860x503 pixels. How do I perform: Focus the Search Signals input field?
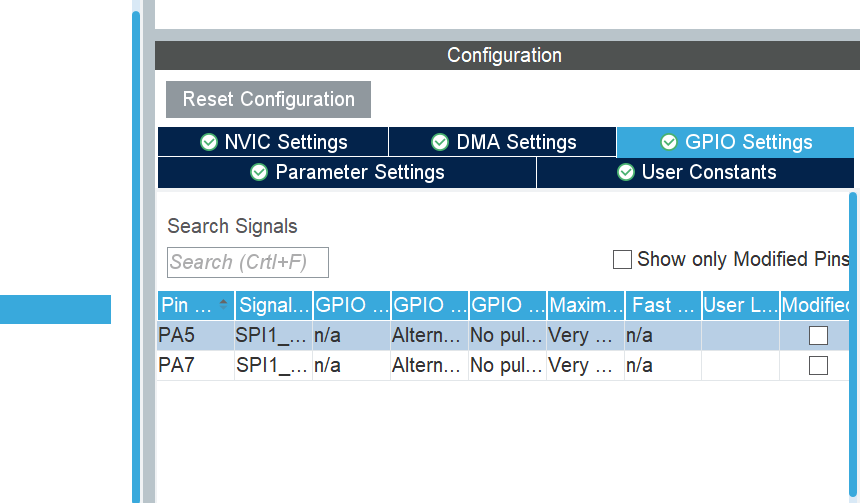point(248,262)
